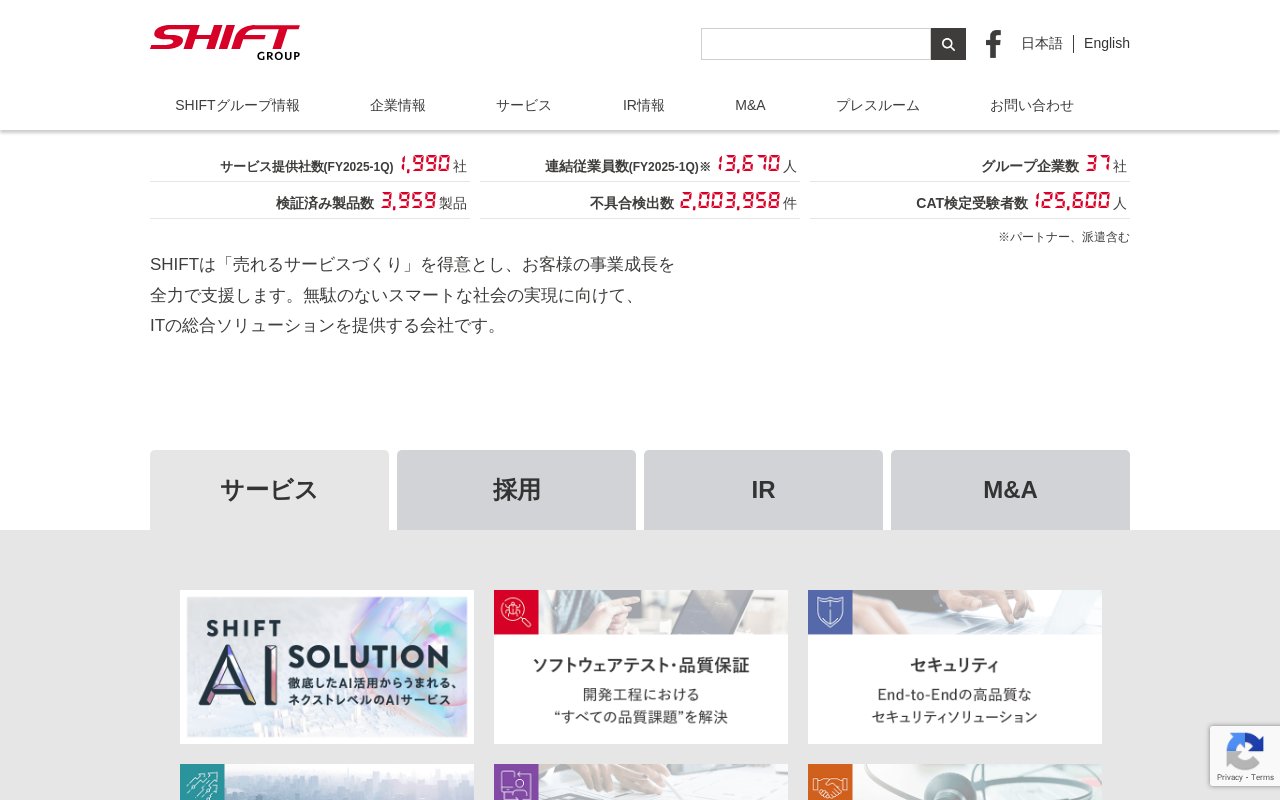Click the ※パートナー、派遣含む footnote
This screenshot has width=1280, height=800.
pyautogui.click(x=1064, y=237)
